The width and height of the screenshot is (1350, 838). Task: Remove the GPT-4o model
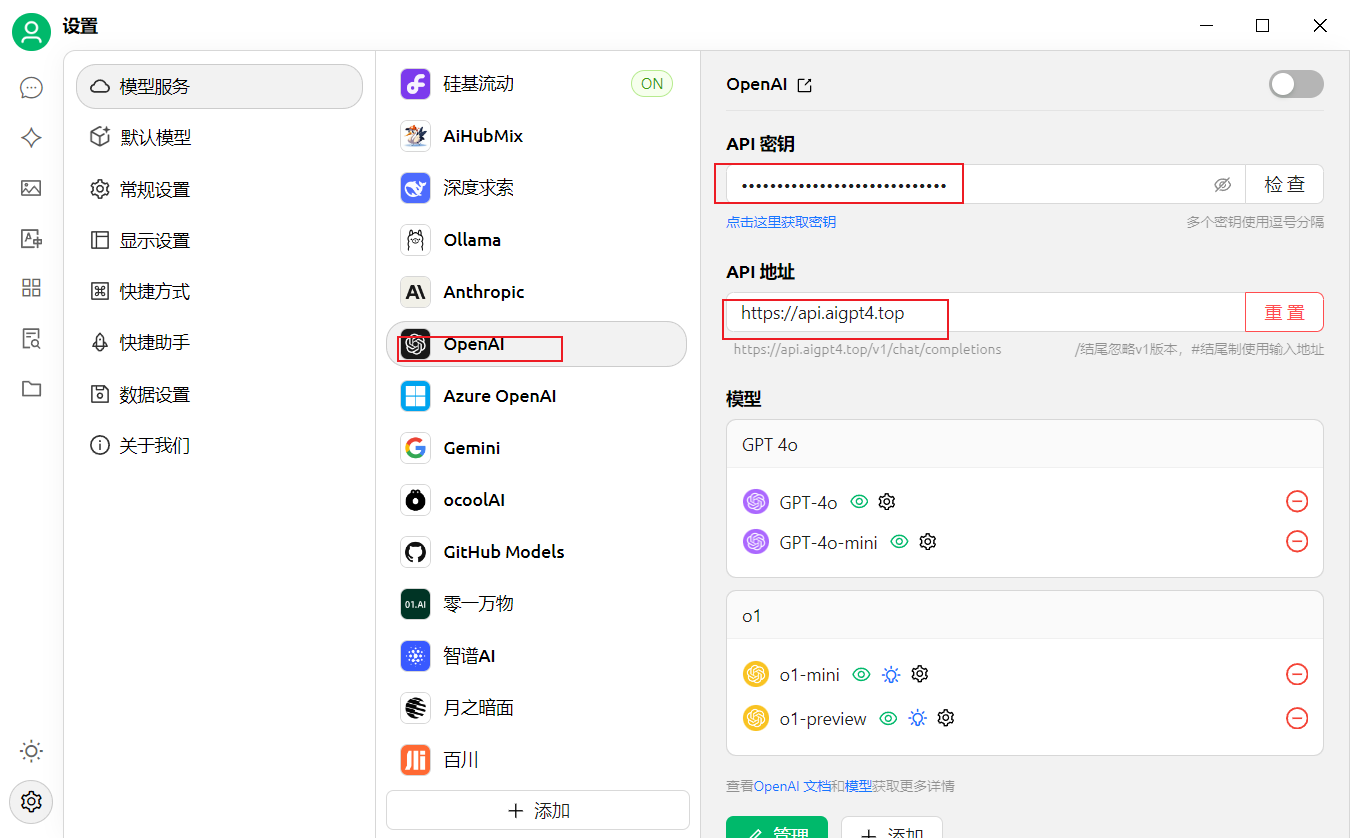1297,501
